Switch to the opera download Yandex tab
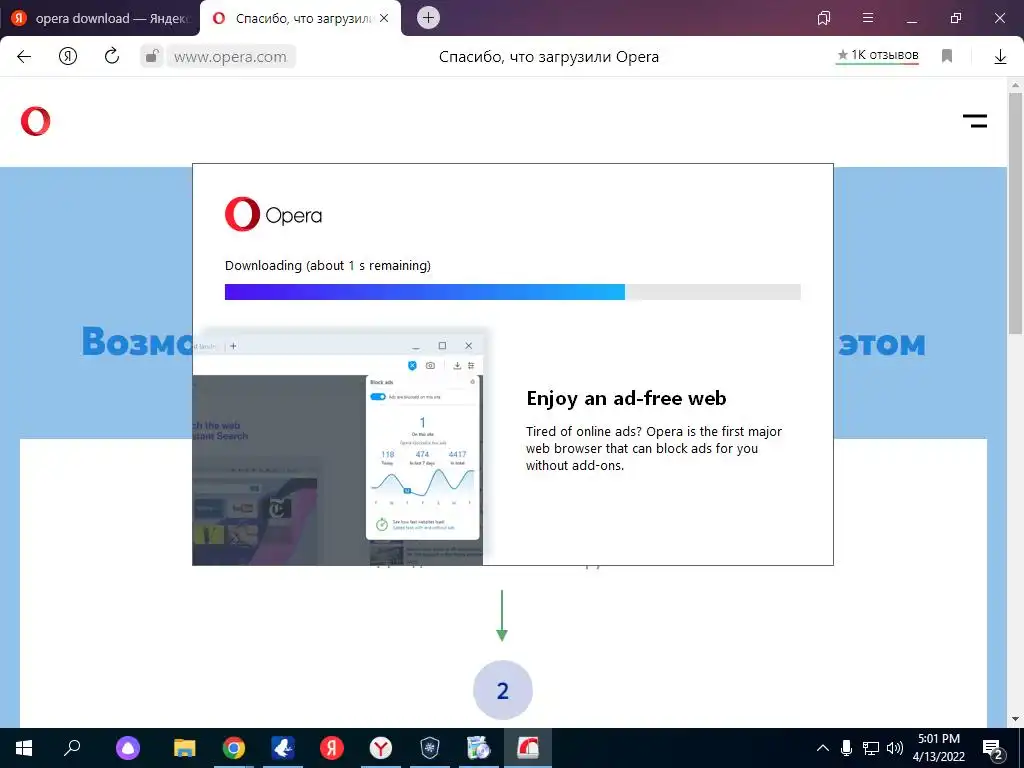The height and width of the screenshot is (768, 1024). pos(99,18)
